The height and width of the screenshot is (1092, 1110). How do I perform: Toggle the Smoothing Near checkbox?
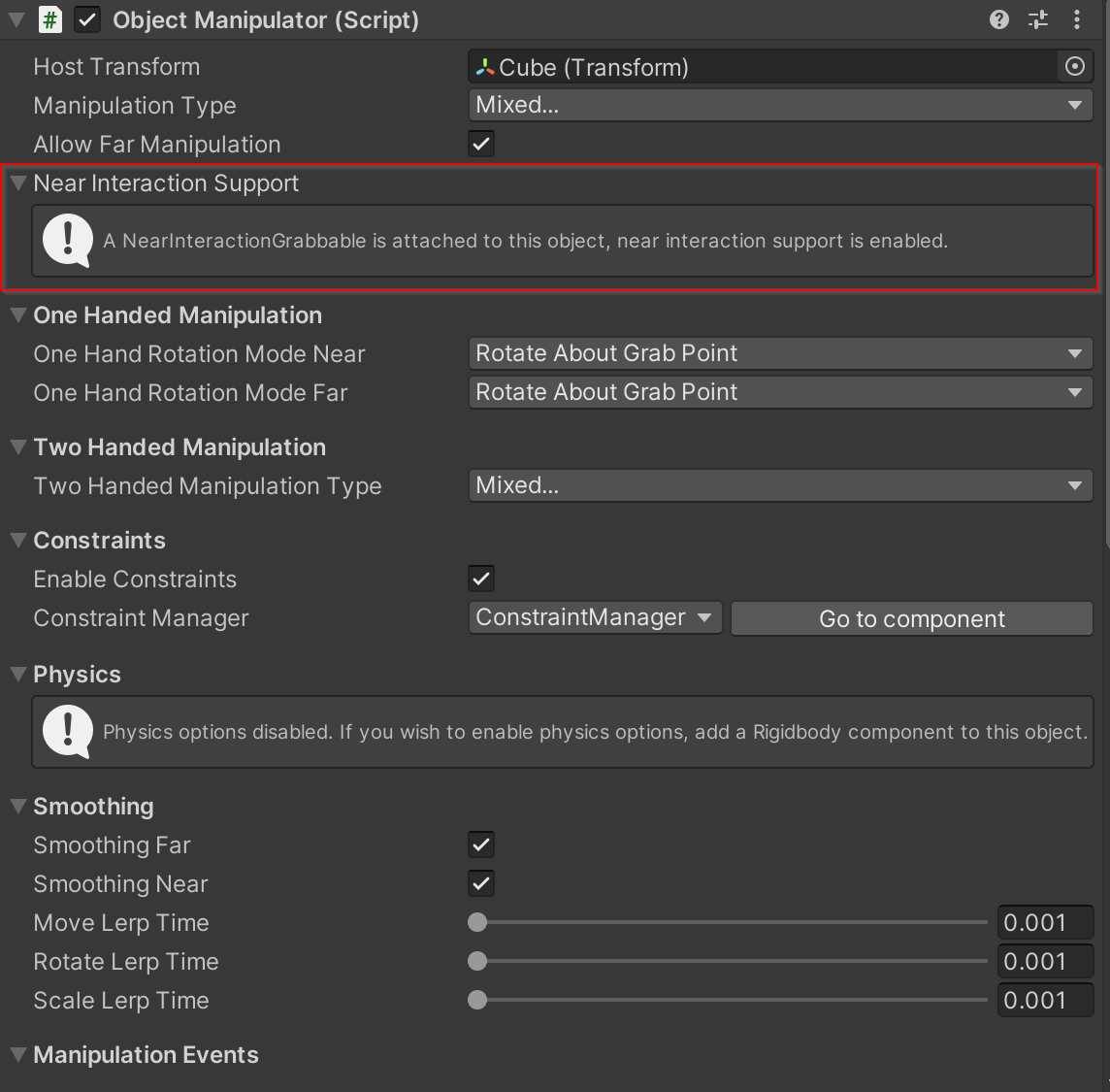480,883
